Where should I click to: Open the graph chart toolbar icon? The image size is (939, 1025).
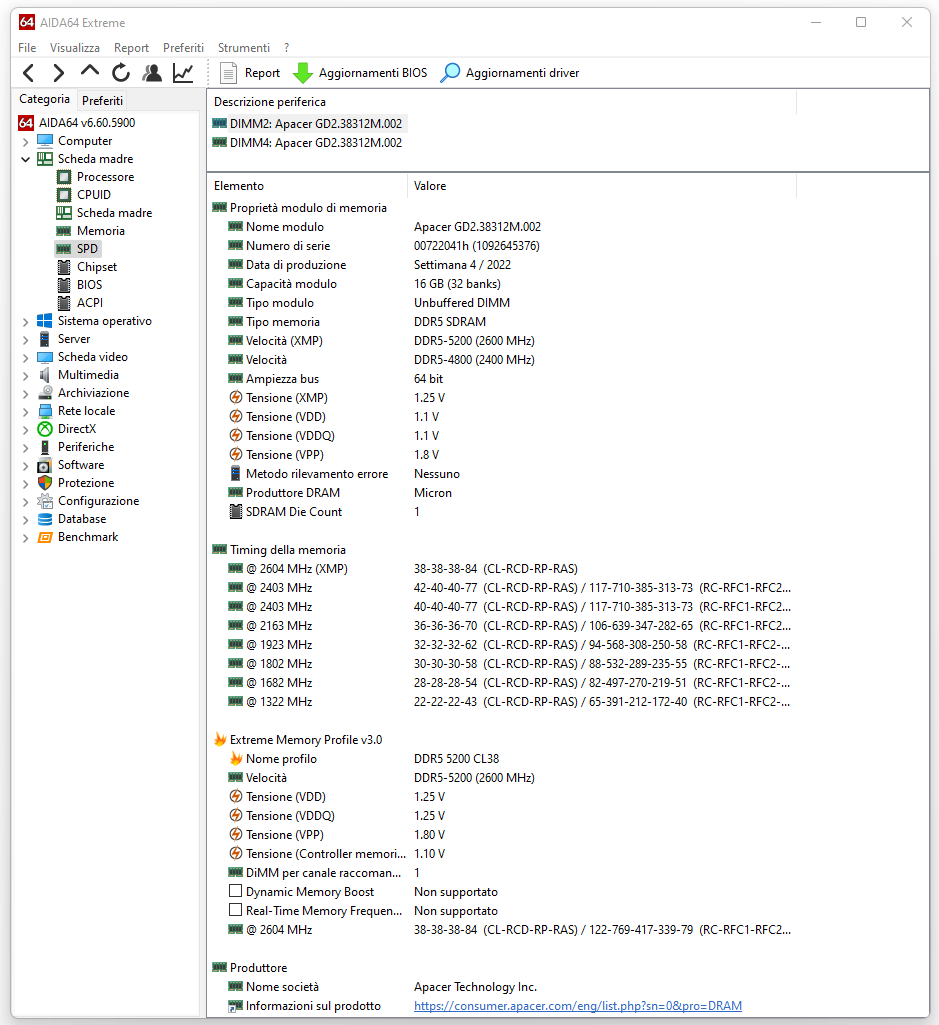tap(183, 73)
